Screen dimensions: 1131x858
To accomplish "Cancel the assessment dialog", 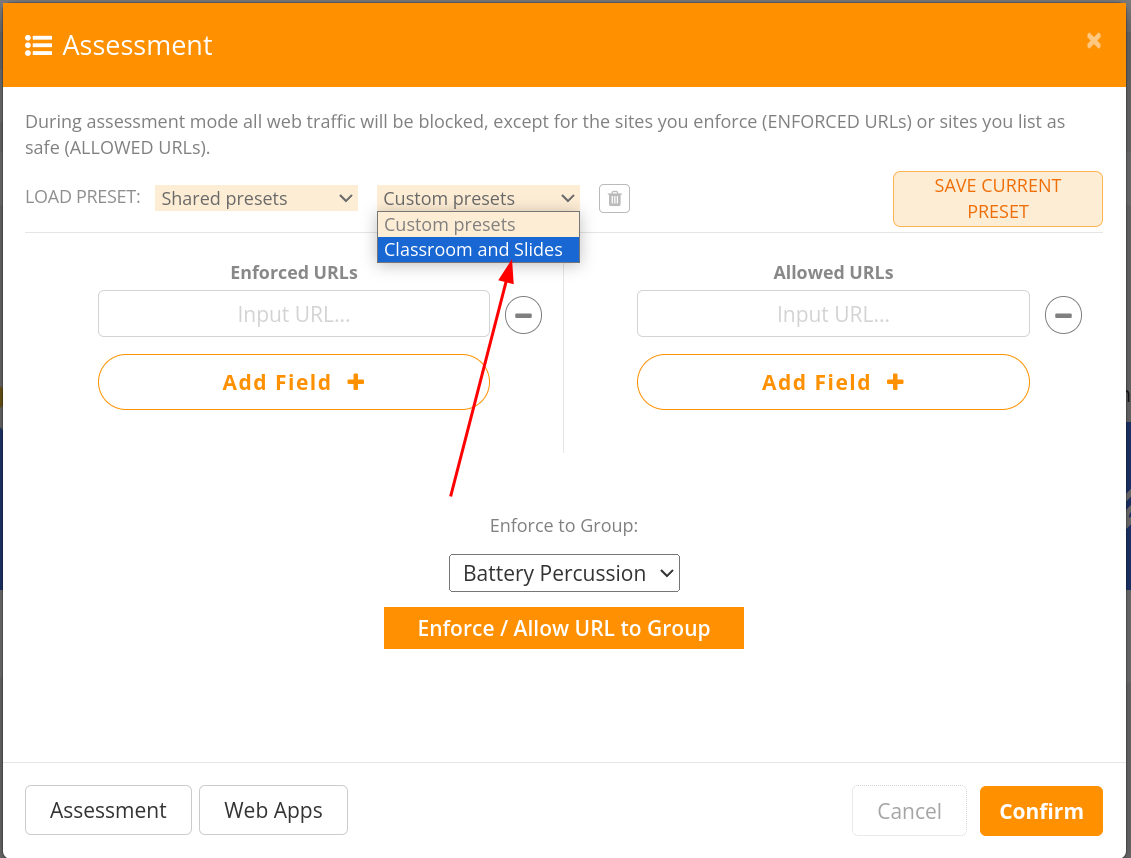I will pos(909,811).
